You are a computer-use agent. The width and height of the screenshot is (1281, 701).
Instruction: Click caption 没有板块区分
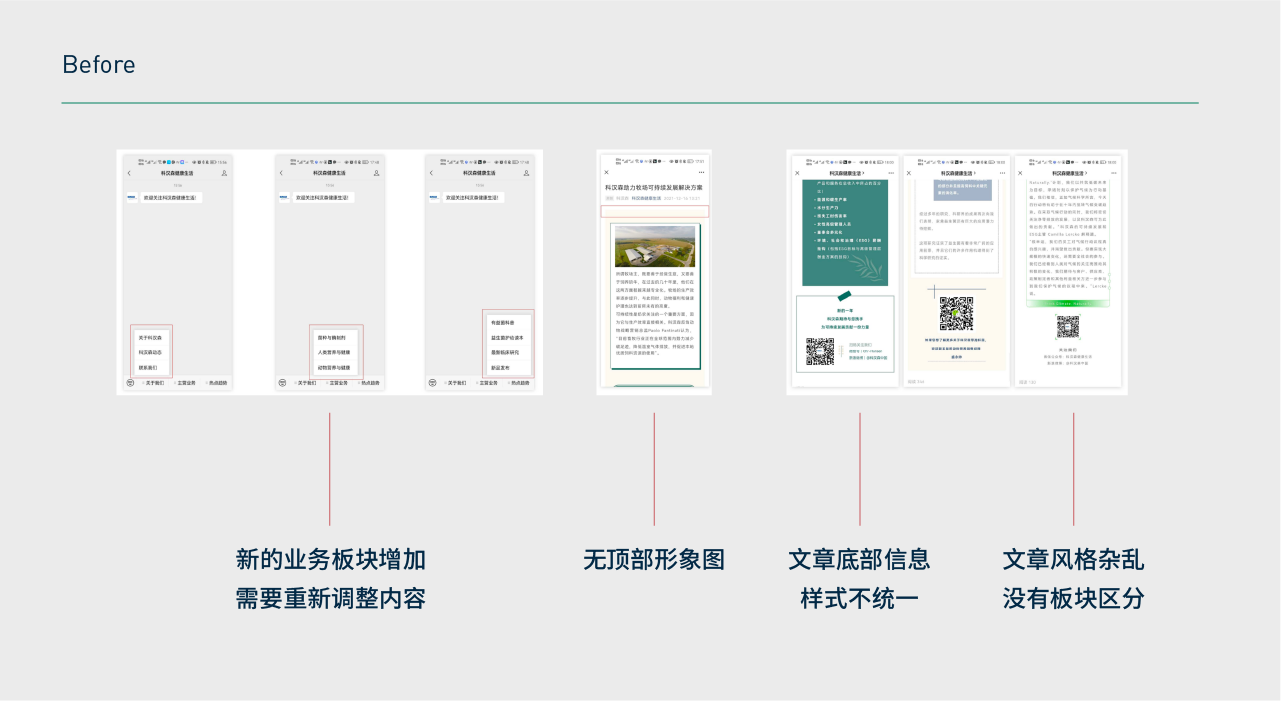(1073, 599)
